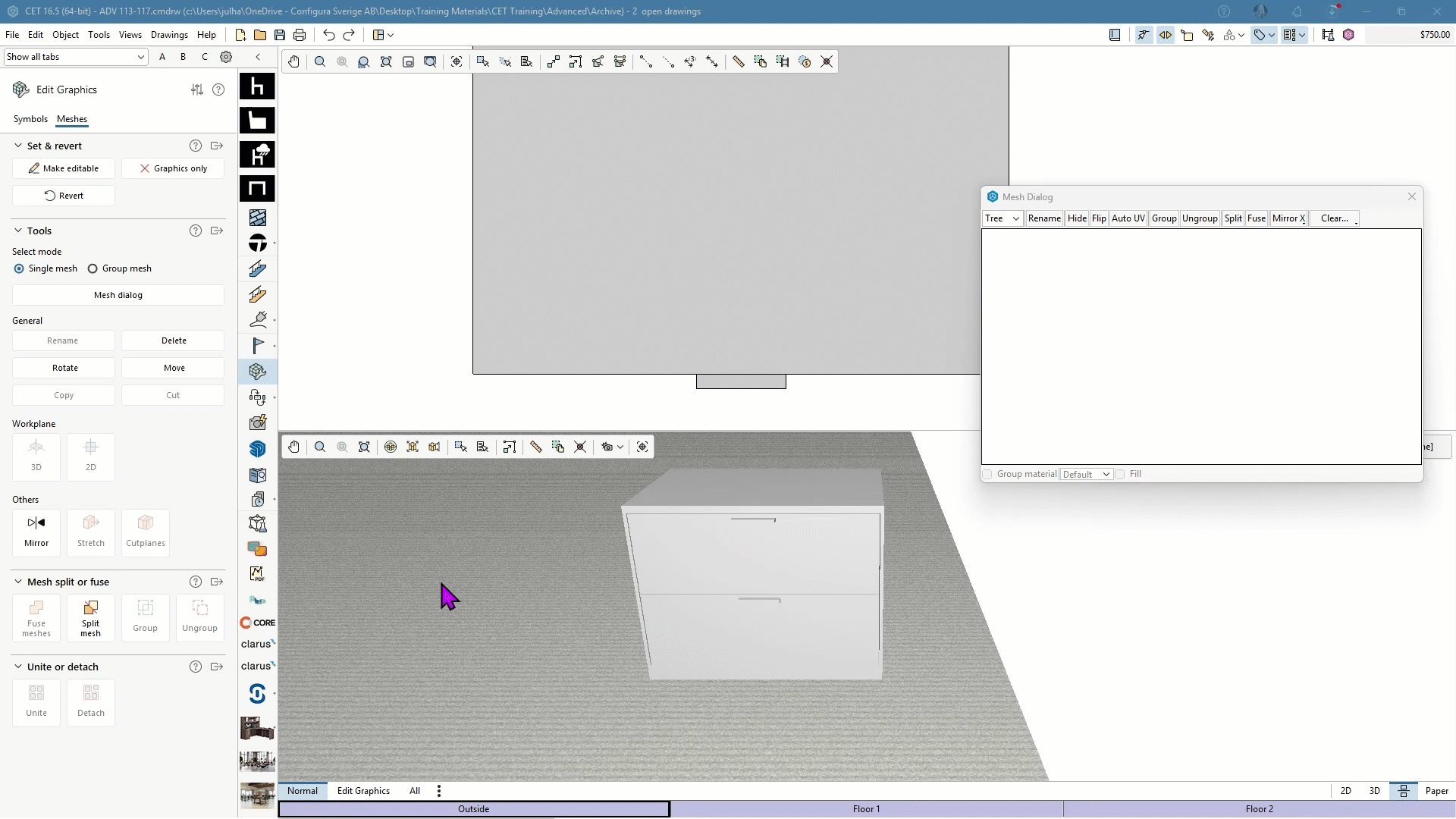The width and height of the screenshot is (1456, 819).
Task: Switch to the Symbols tab
Action: click(x=30, y=119)
